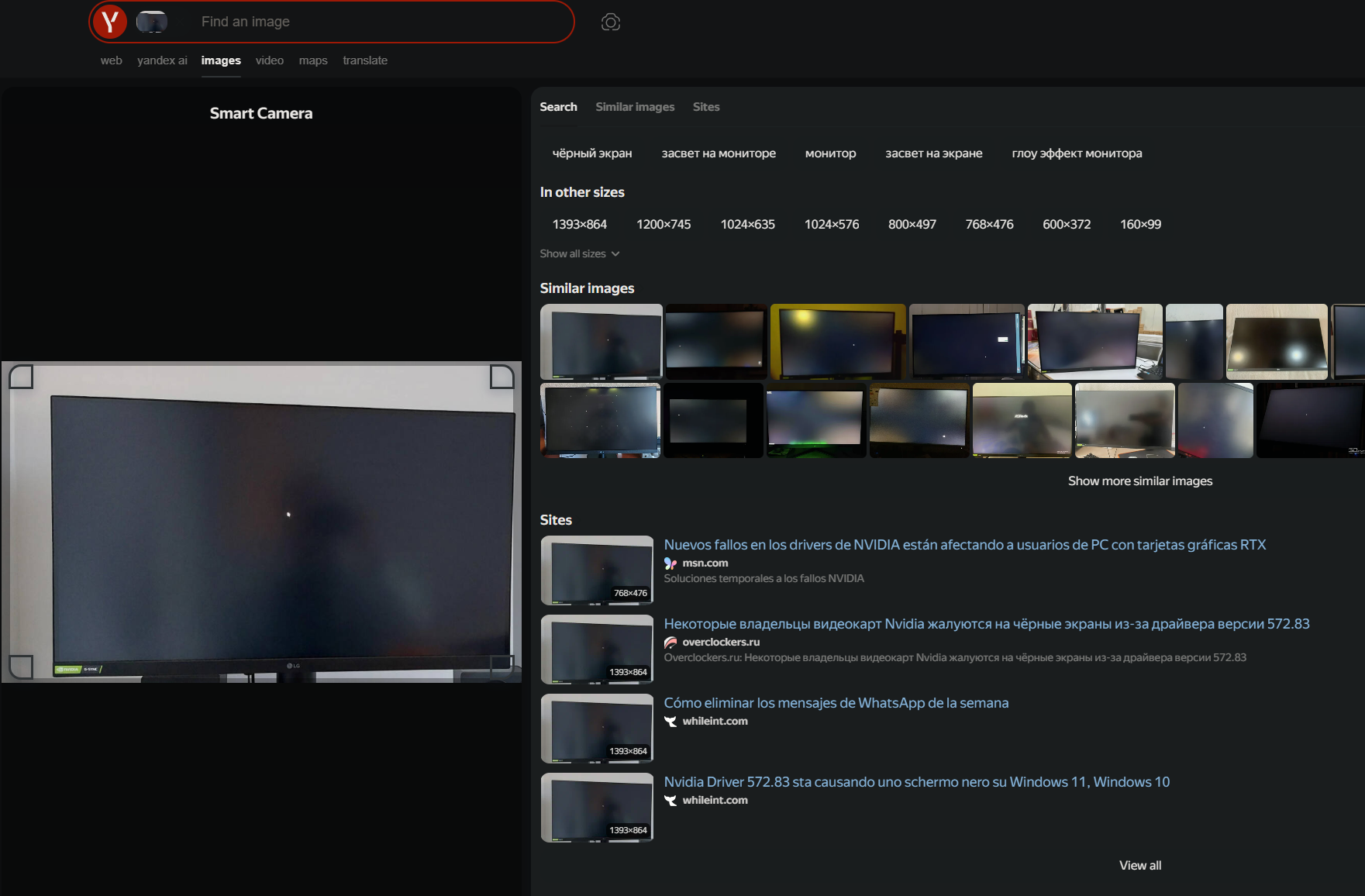Click the whileint.com favicon under WhatsApp result
Screen dimensions: 1365x896
coord(670,722)
